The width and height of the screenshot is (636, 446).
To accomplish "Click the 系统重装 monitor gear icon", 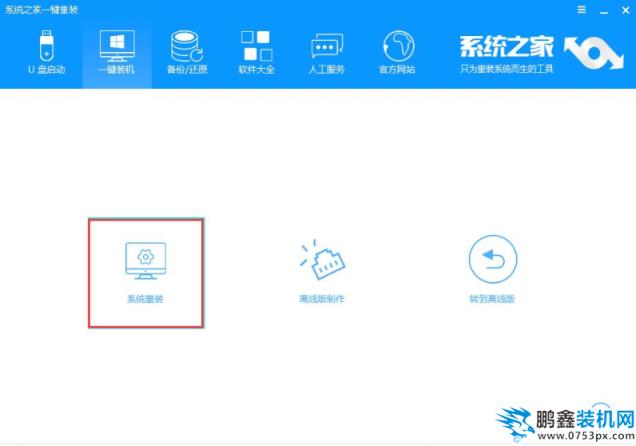I will tap(146, 261).
